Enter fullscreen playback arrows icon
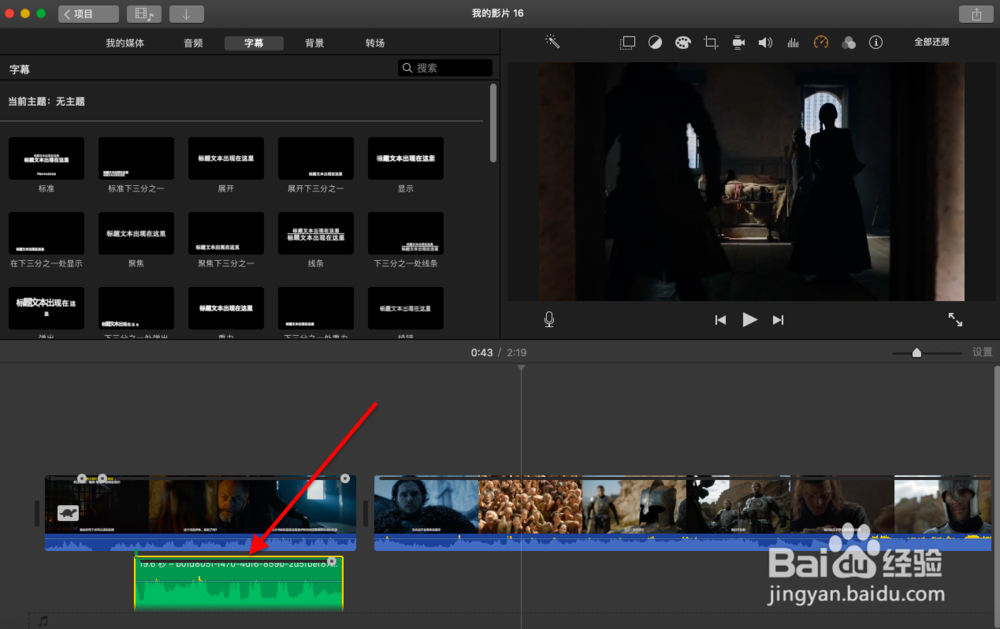Screen dimensions: 1000x629 [955, 320]
